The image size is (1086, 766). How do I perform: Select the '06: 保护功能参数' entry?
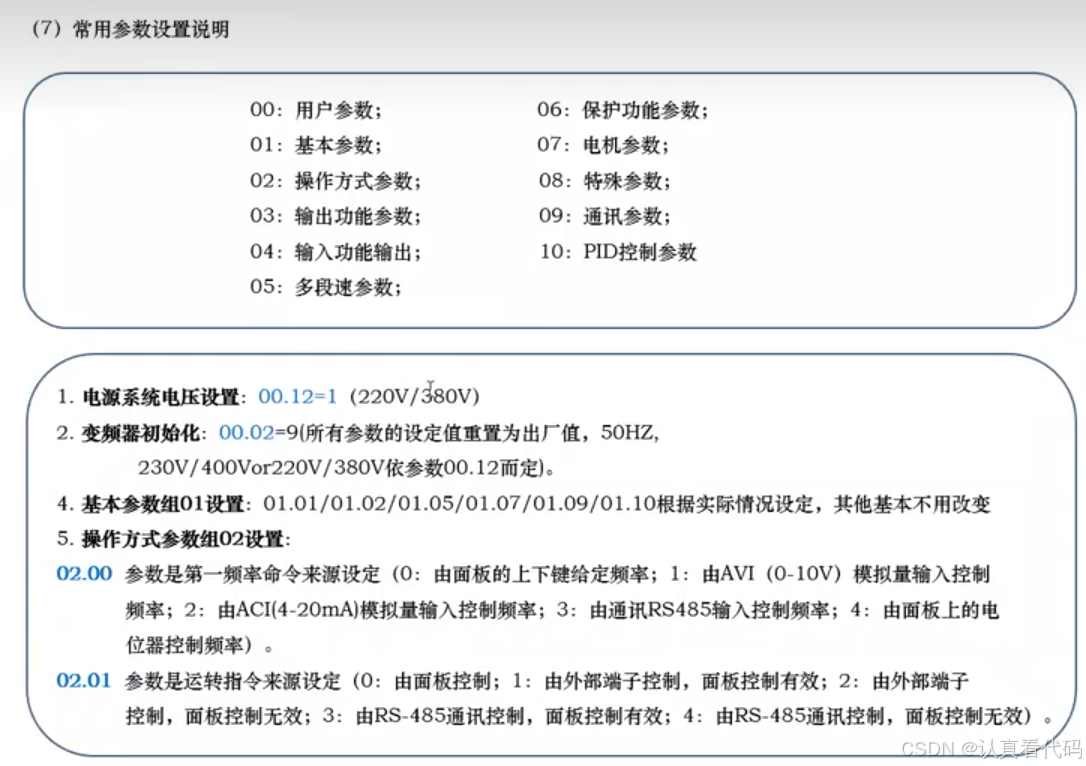click(623, 110)
